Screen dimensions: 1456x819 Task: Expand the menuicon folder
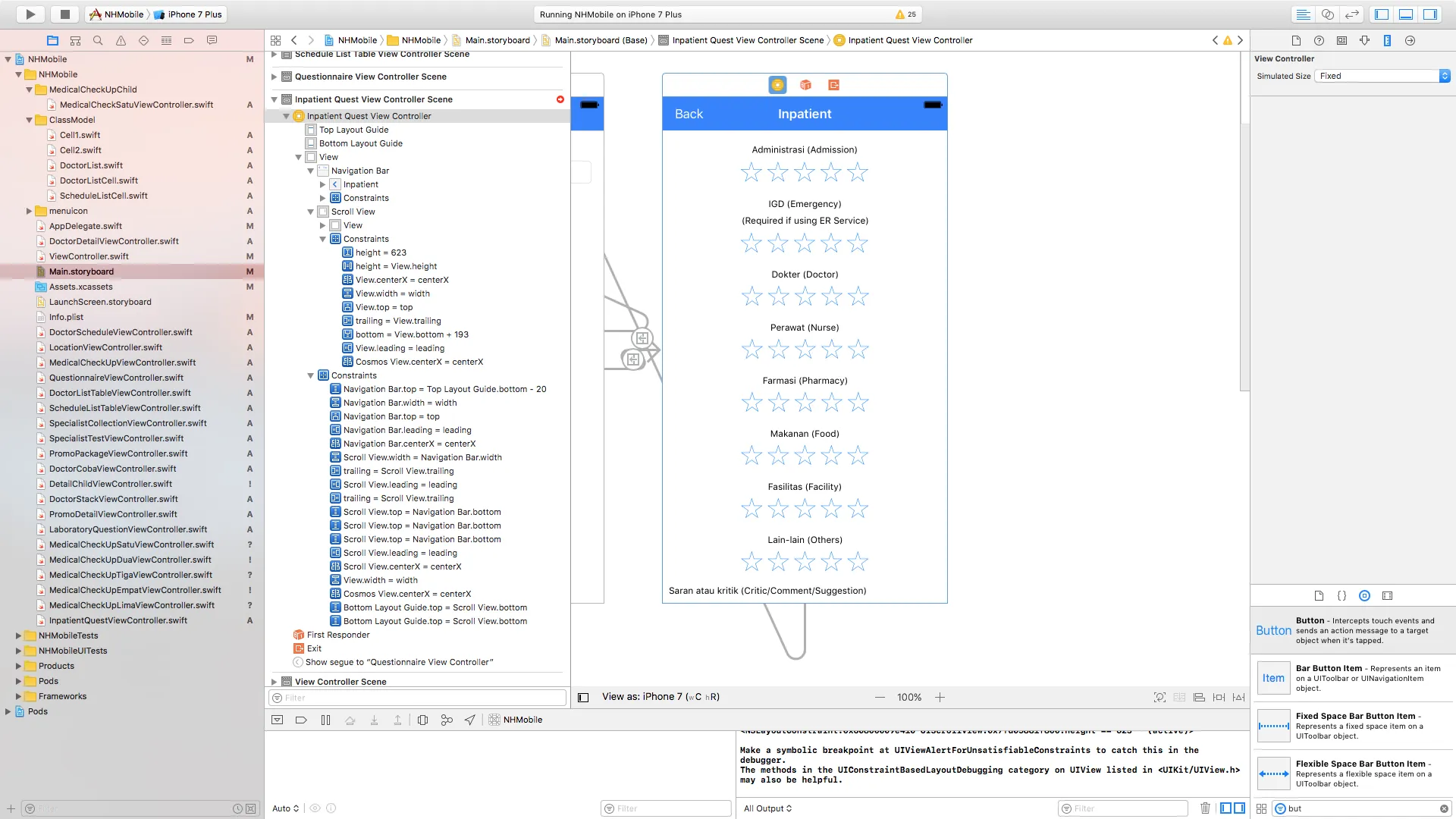(x=29, y=211)
